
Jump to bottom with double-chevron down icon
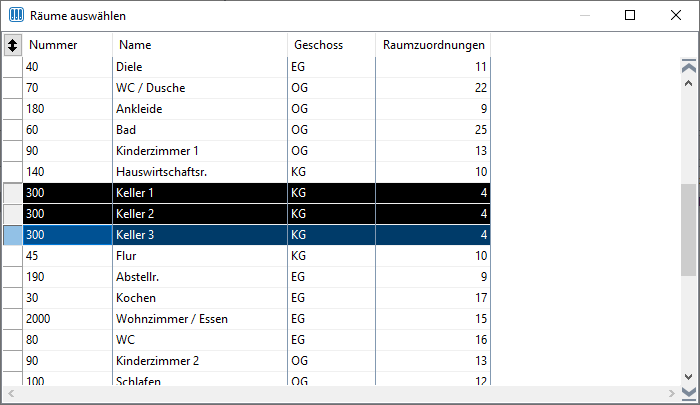click(689, 393)
